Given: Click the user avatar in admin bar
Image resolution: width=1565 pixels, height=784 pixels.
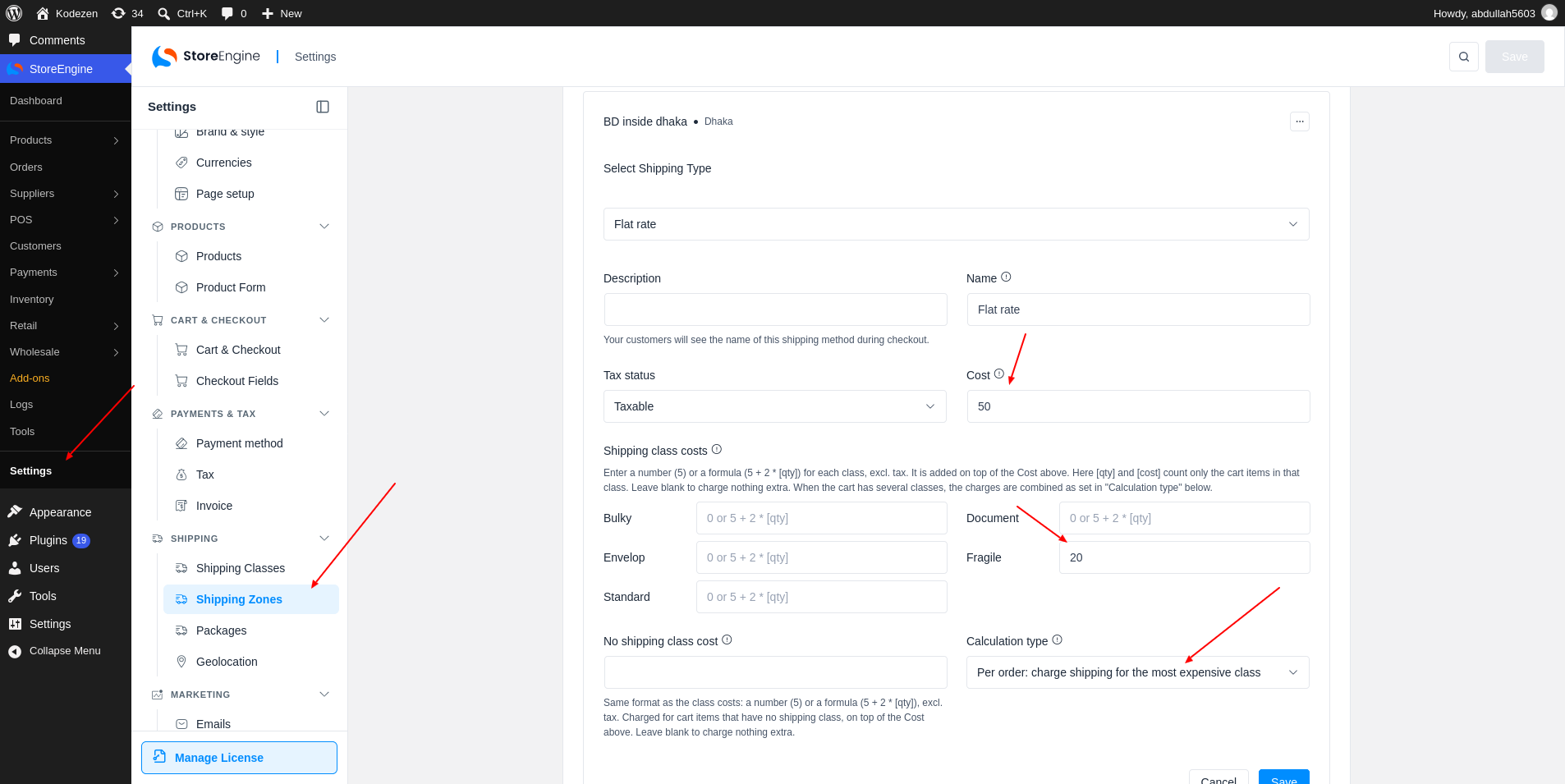Looking at the screenshot, I should [1549, 13].
